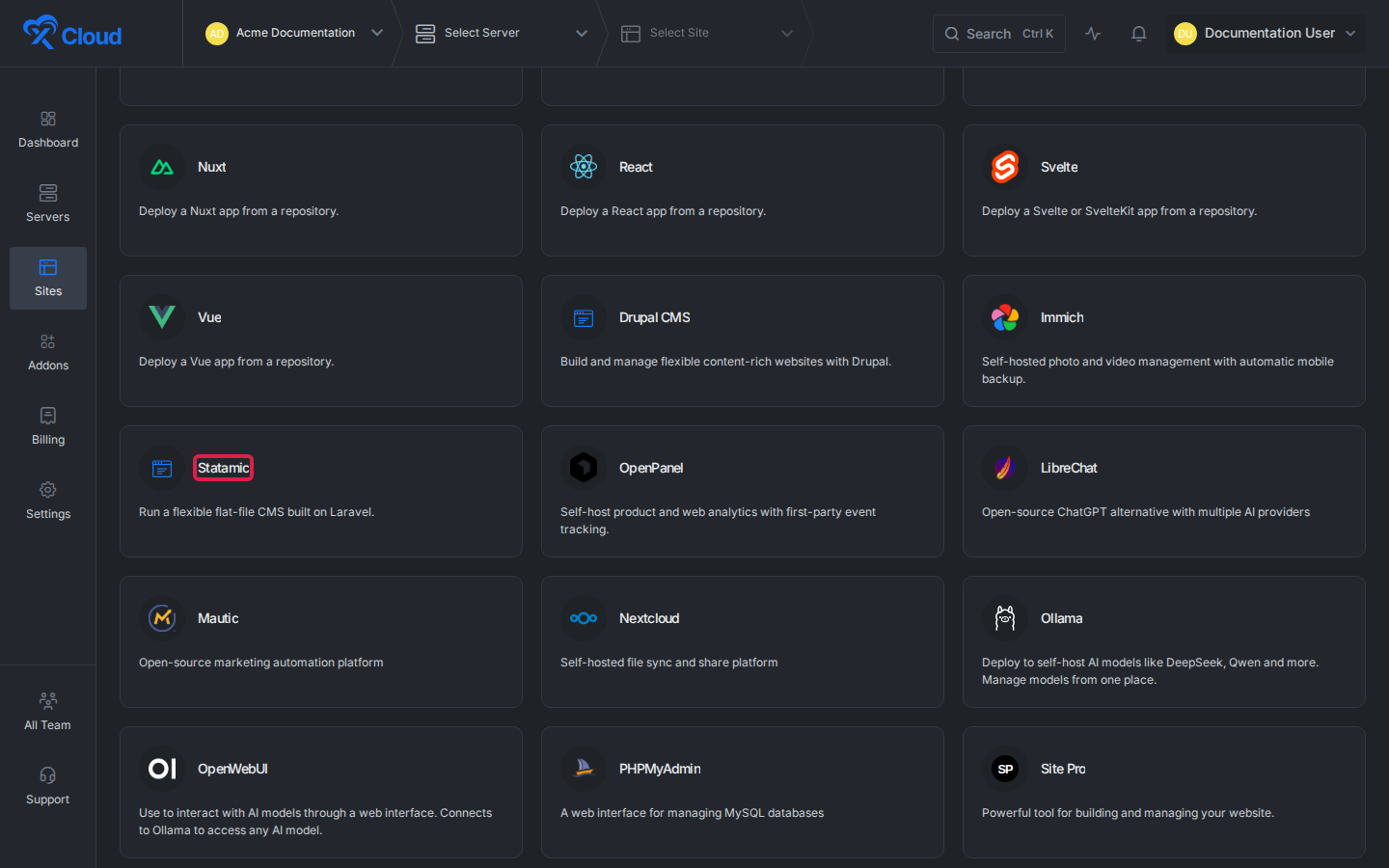Click the Immich colorful flower icon
Viewport: 1389px width, 868px height.
click(1005, 317)
